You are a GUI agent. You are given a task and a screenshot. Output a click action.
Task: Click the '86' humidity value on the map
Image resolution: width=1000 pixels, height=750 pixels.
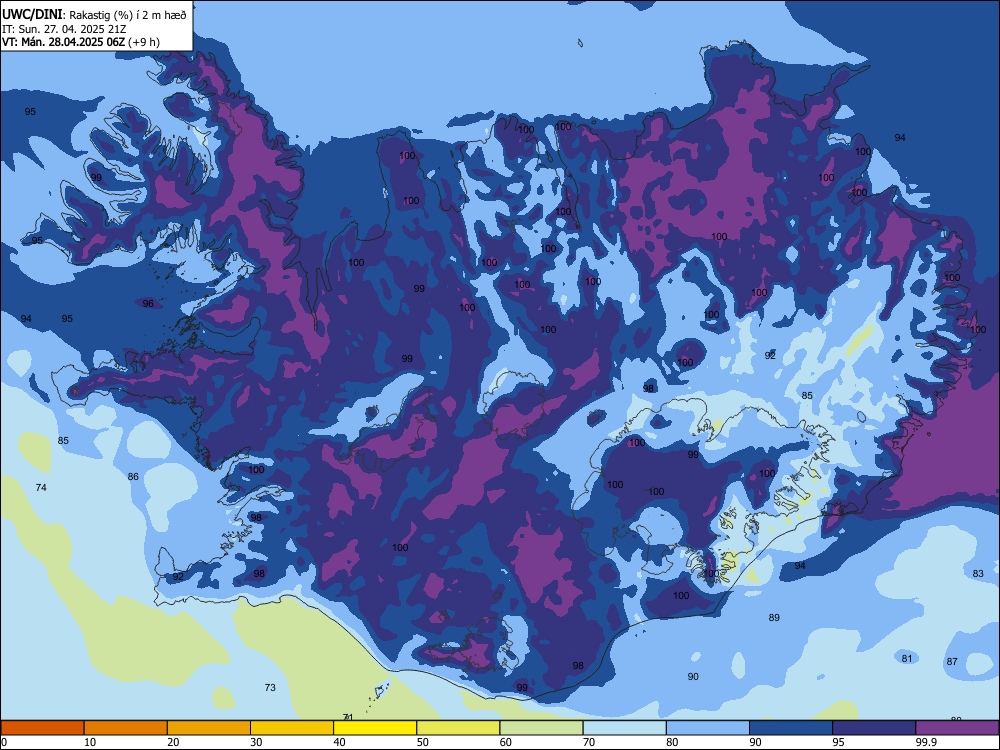[133, 476]
